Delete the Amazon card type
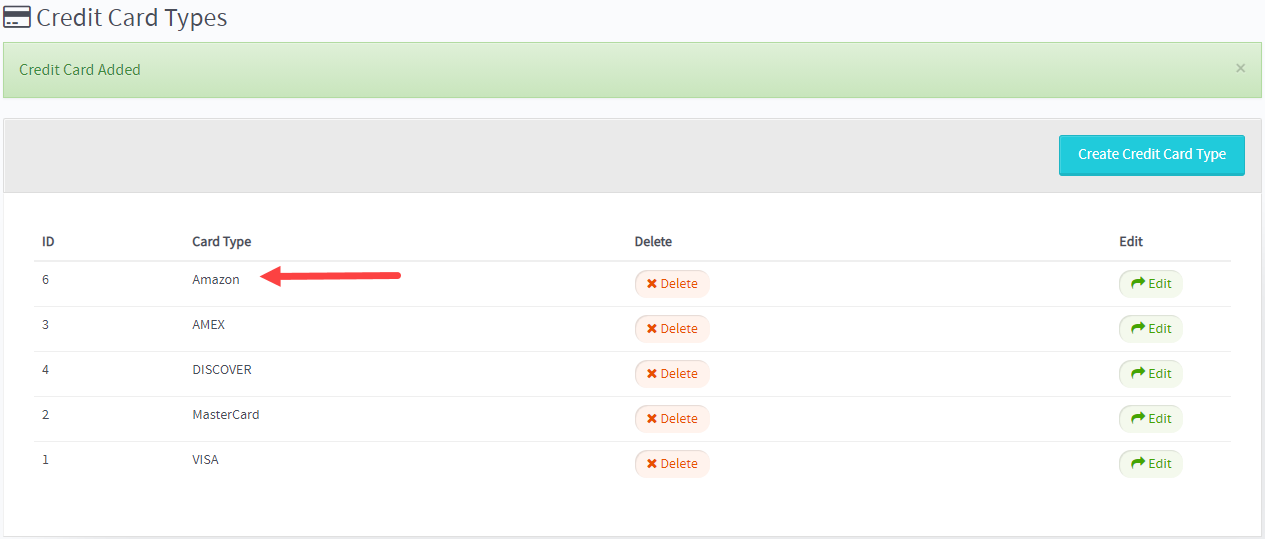This screenshot has width=1265, height=539. point(672,284)
